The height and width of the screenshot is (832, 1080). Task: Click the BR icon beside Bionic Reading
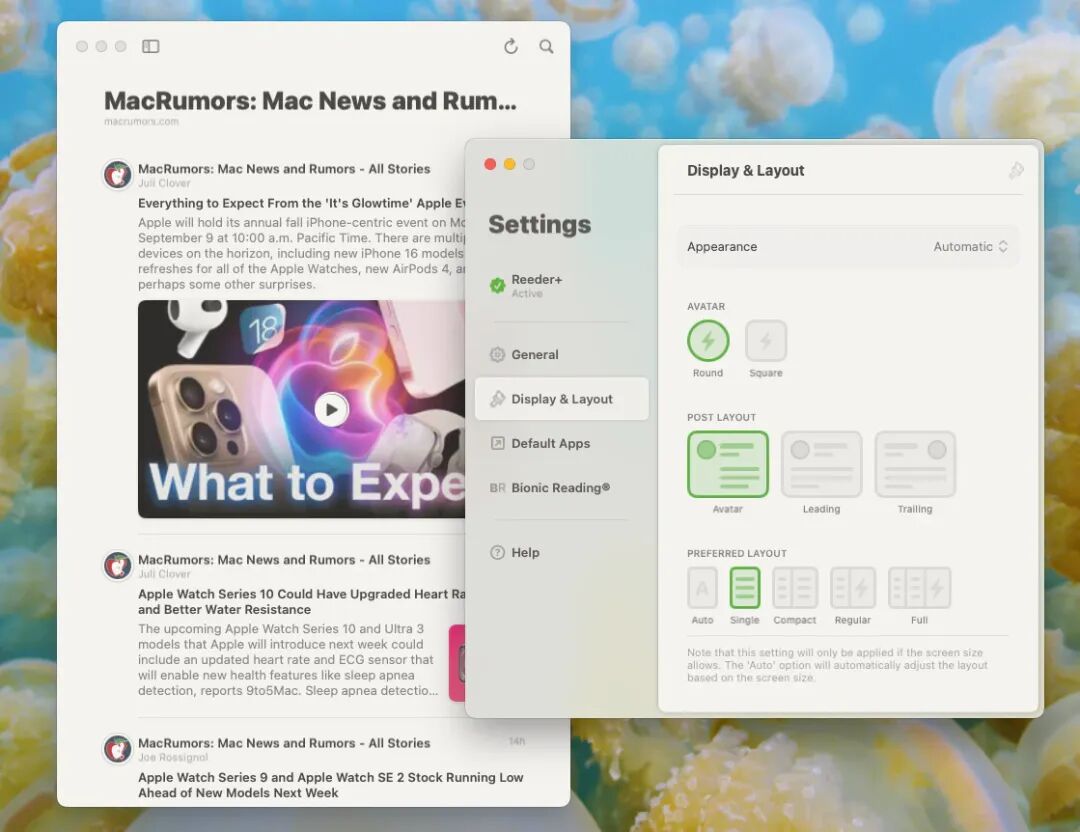pos(497,488)
